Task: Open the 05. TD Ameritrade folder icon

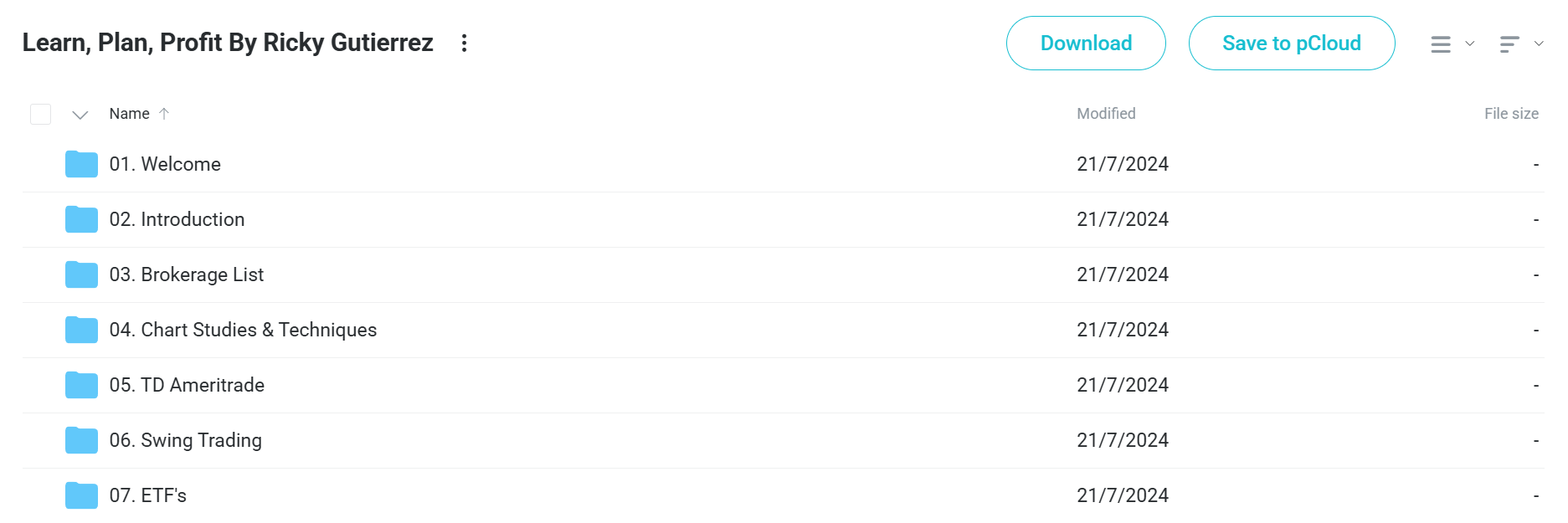Action: [x=81, y=385]
